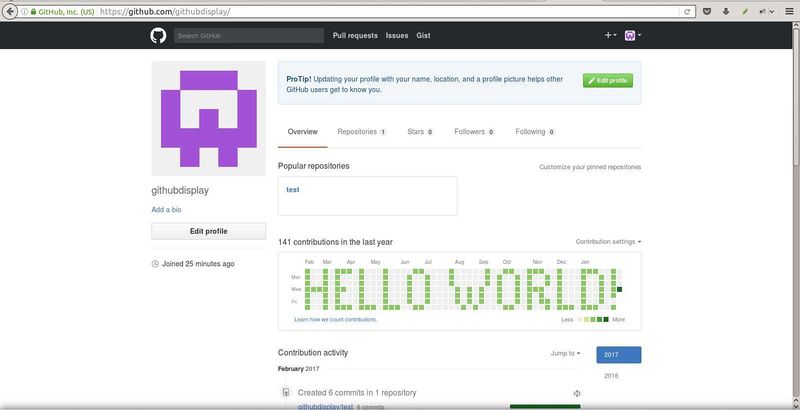800x410 pixels.
Task: Open the Following tab
Action: click(535, 132)
